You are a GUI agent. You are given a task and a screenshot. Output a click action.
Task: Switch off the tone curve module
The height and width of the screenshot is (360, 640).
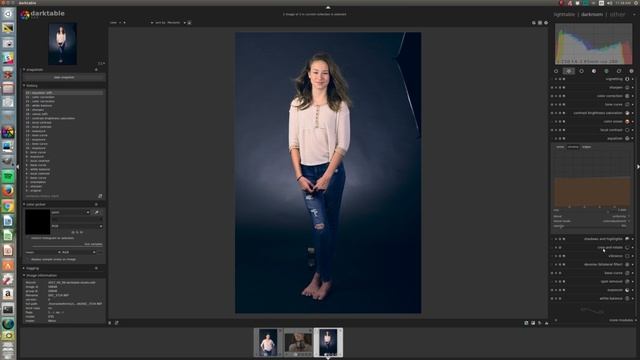[552, 104]
